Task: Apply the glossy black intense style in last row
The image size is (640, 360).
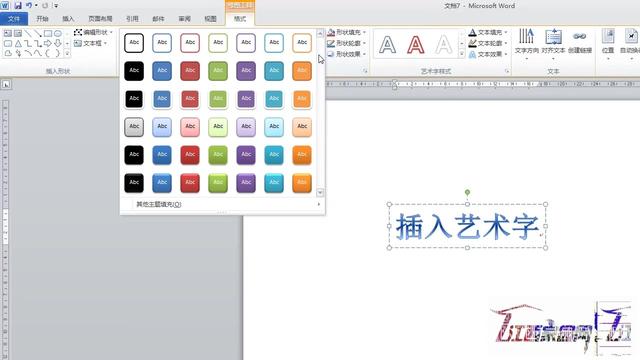Action: click(x=134, y=183)
